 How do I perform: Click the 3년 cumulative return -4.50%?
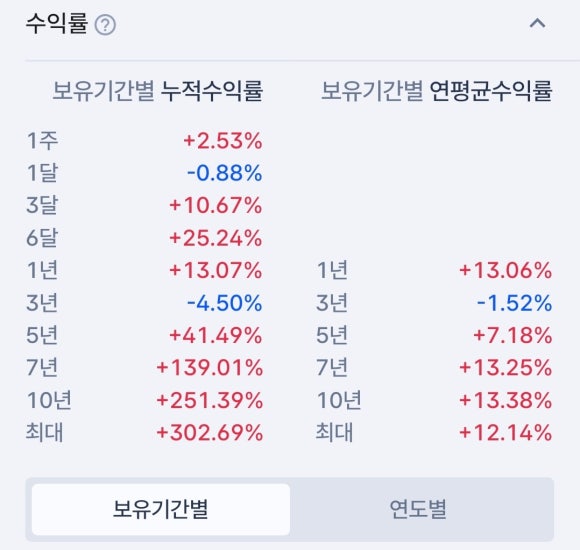click(225, 303)
